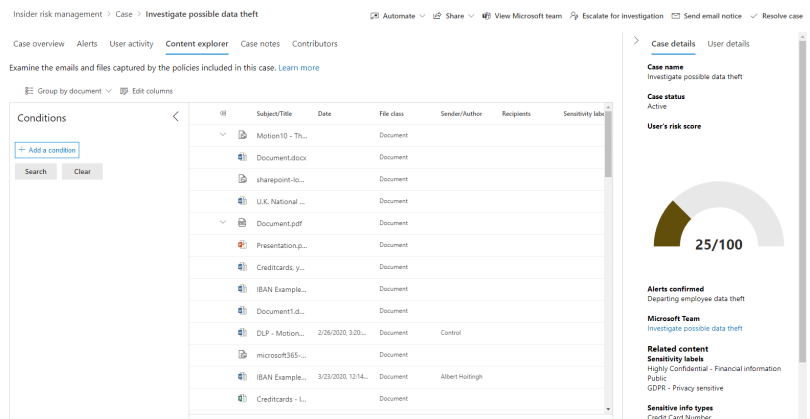Sort by the Date column header

pyautogui.click(x=324, y=114)
